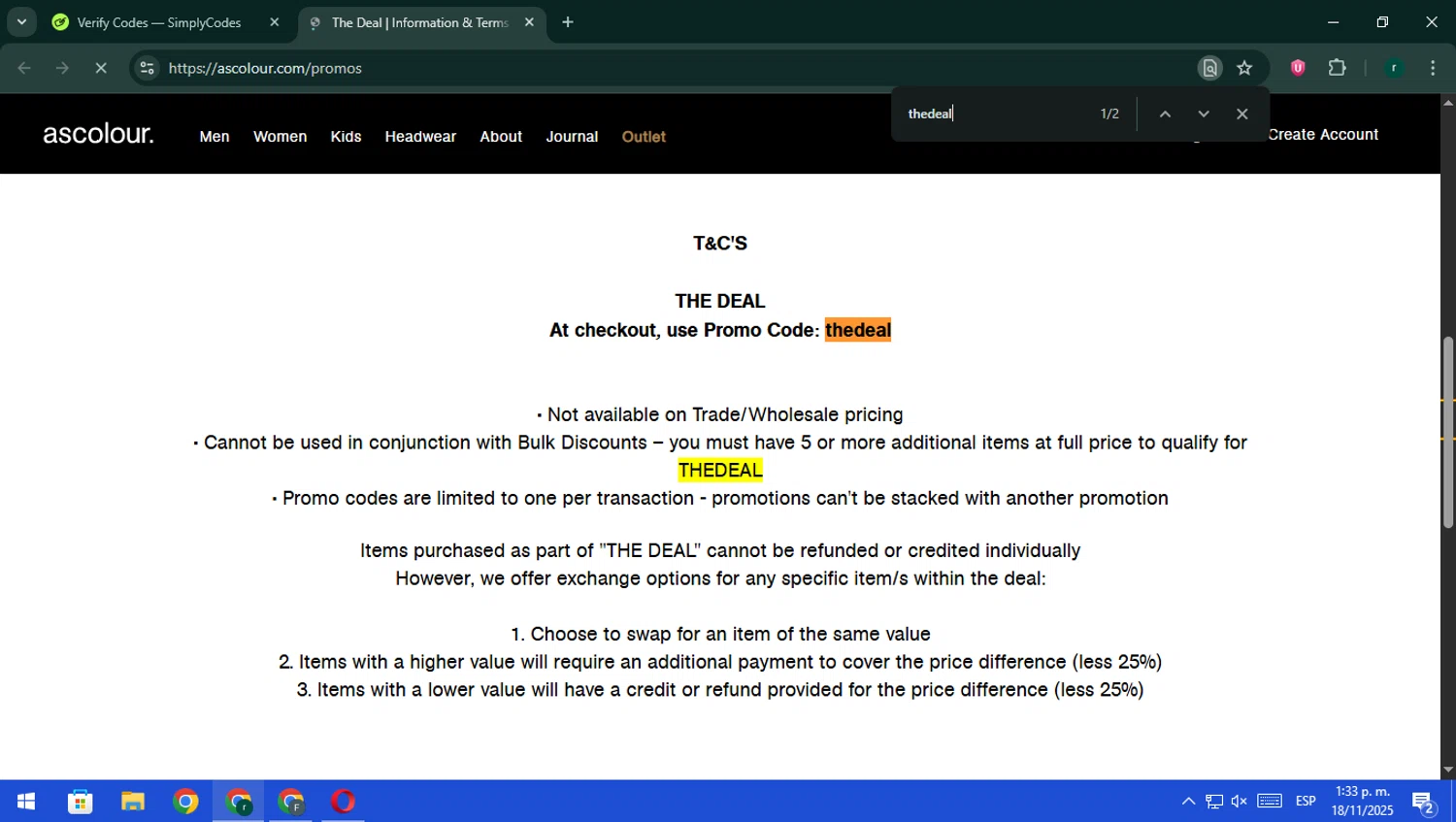Go forward to next page

(62, 68)
